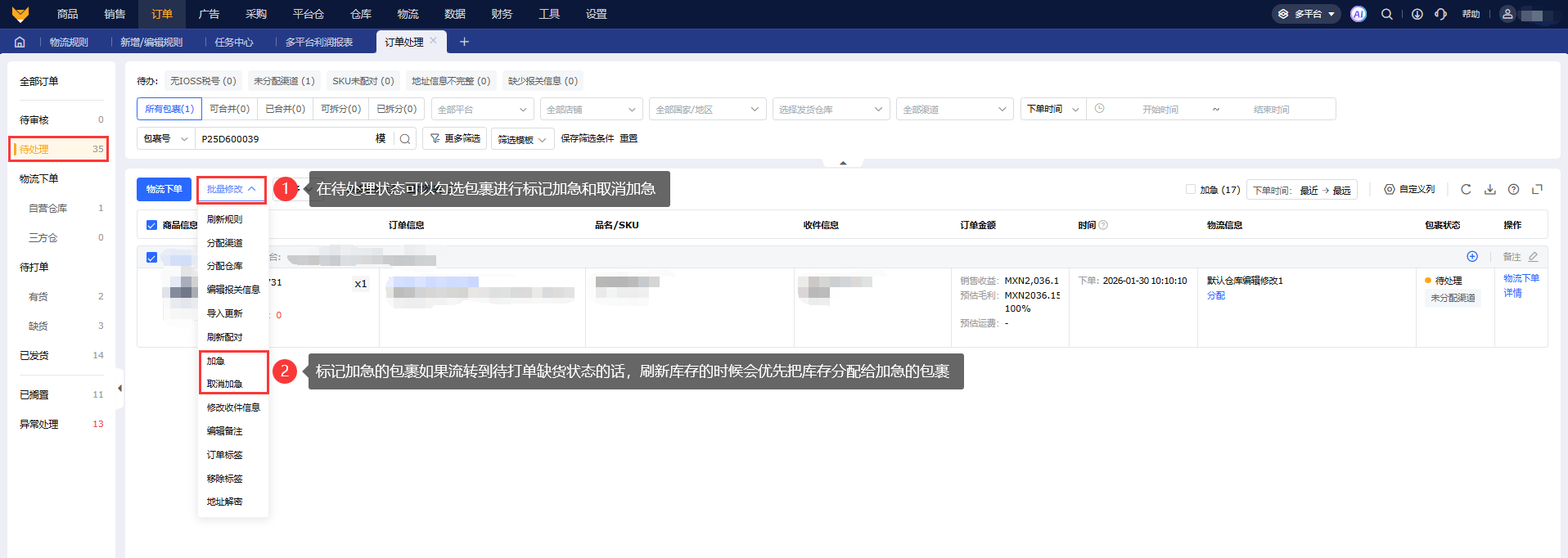Select 待处理 in left sidebar
This screenshot has height=558, width=1568.
60,149
